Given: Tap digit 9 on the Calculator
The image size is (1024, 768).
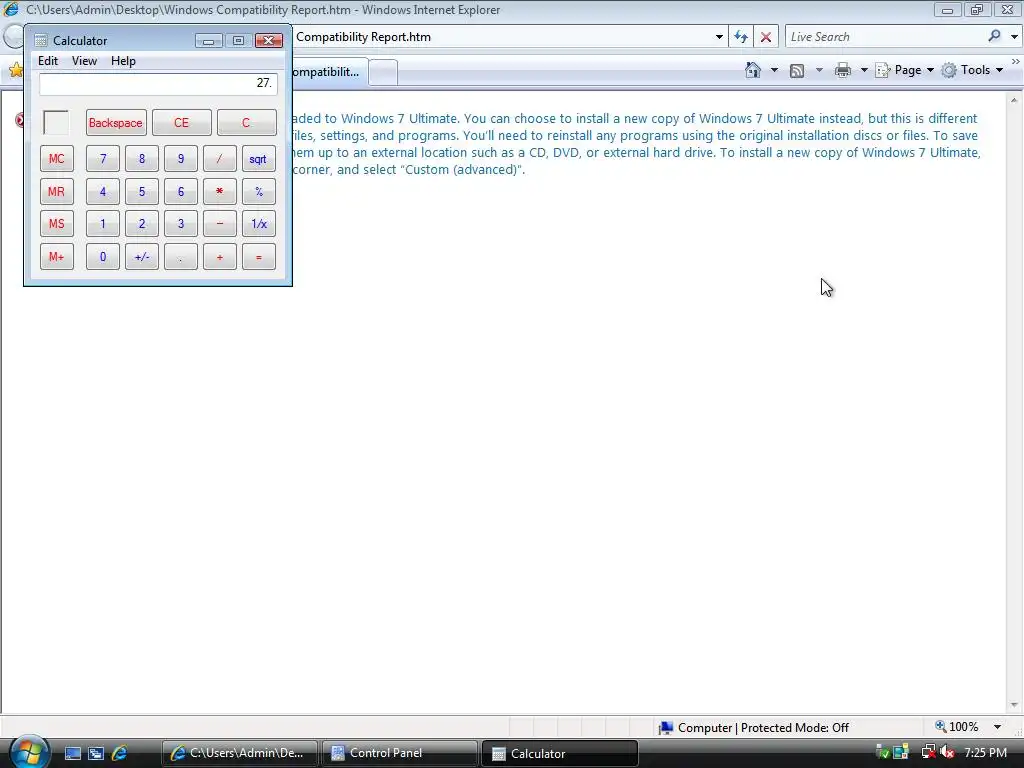Looking at the screenshot, I should coord(181,159).
